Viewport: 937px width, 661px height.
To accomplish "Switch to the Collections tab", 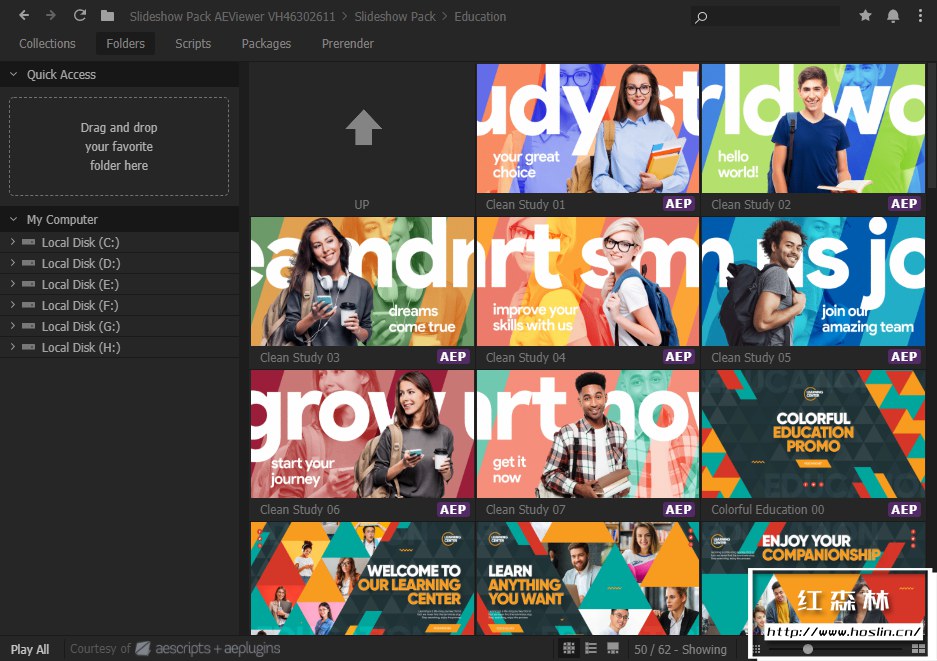I will pos(47,44).
